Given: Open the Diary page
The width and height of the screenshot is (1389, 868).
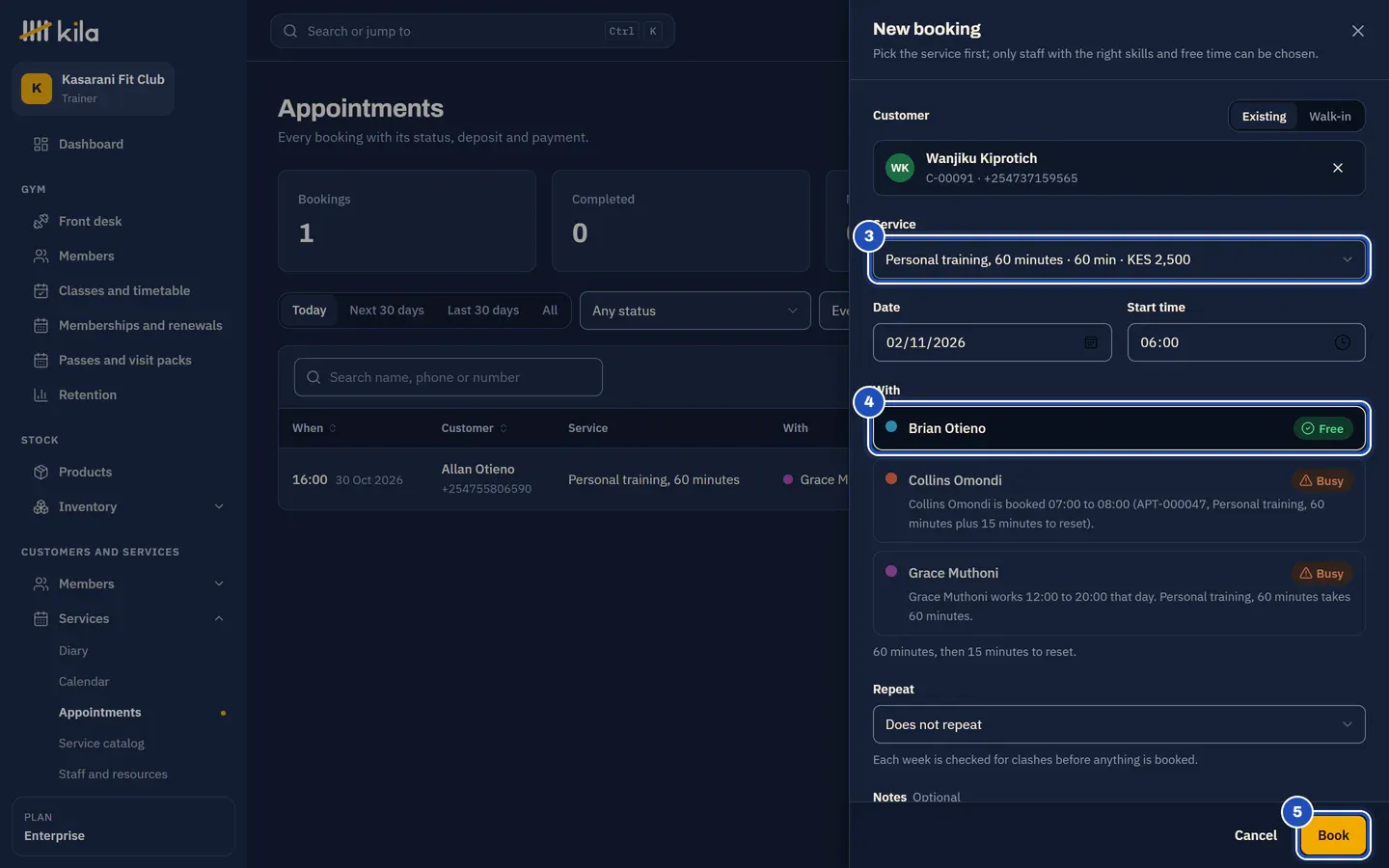Looking at the screenshot, I should coord(73,651).
